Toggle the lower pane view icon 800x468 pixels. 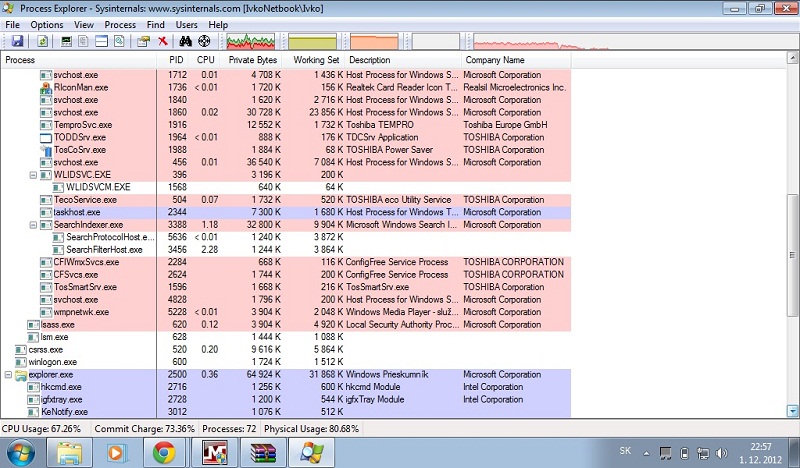point(101,41)
